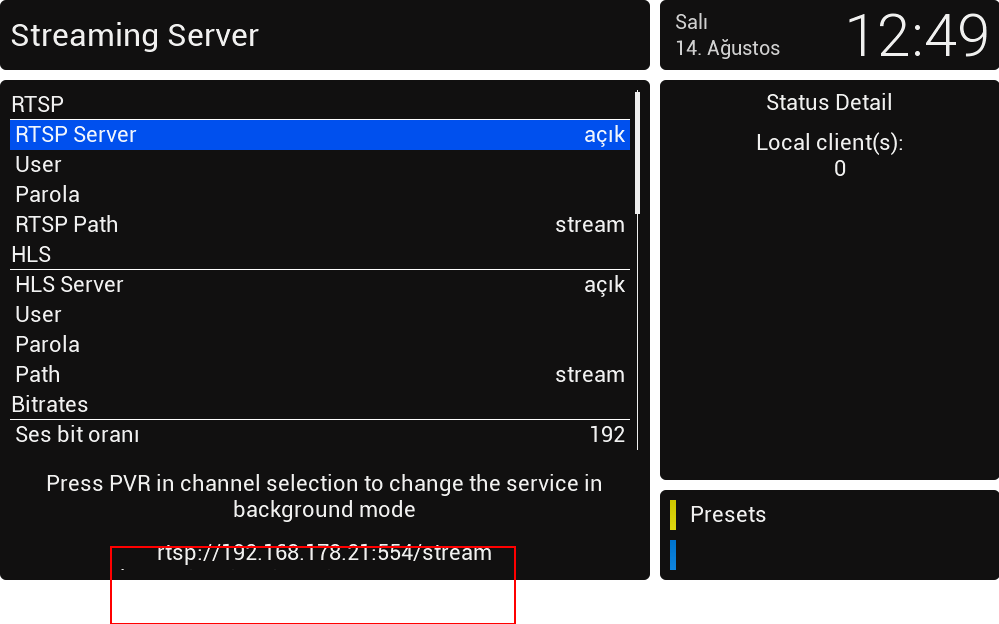This screenshot has height=624, width=999.
Task: Click the rtsp://192.168.178.21:554/stream address
Action: [x=324, y=553]
